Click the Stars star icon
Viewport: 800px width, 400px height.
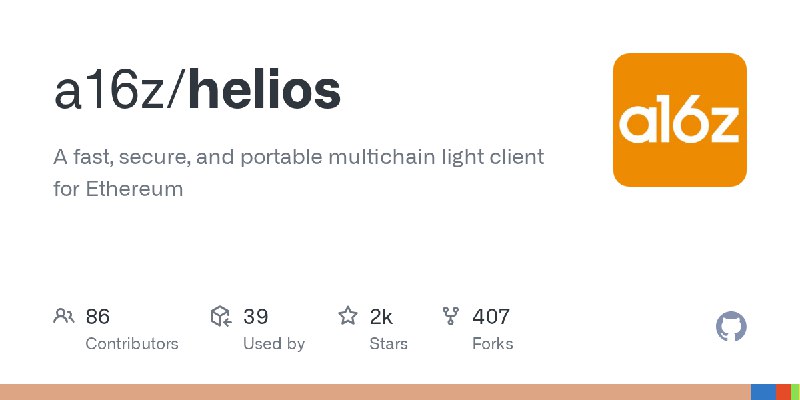coord(348,317)
